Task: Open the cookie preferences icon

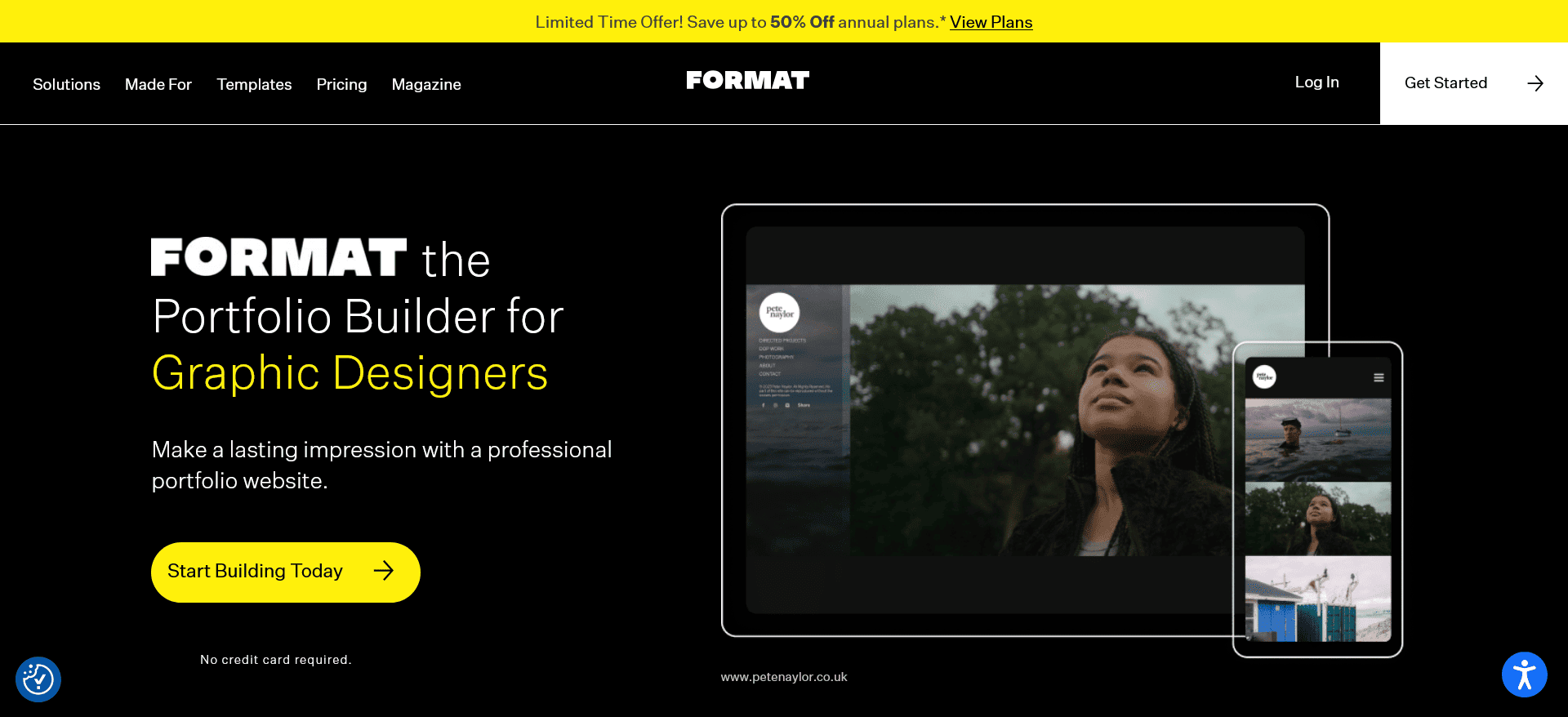Action: [38, 679]
